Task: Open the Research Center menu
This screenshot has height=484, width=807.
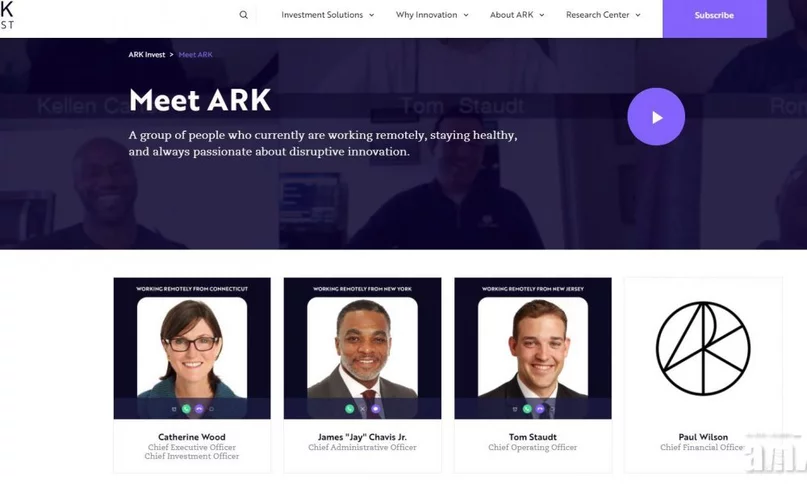Action: (x=603, y=15)
